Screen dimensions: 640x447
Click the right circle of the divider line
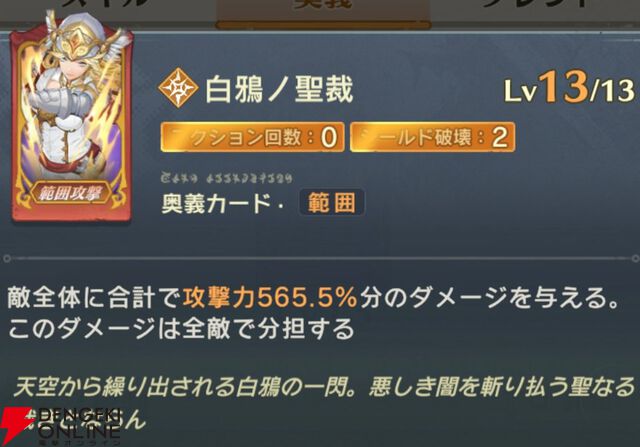(636, 258)
